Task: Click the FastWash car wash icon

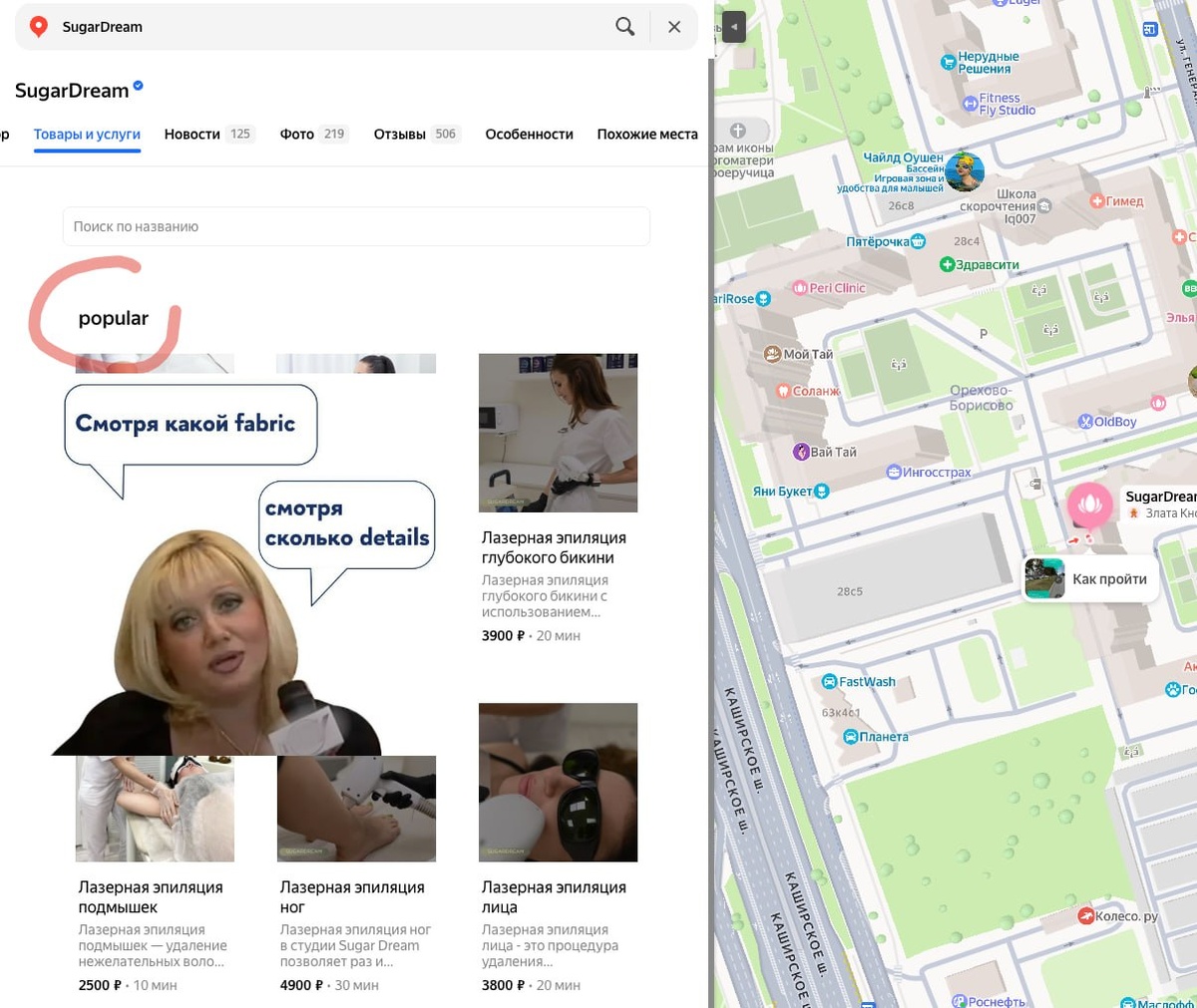Action: coord(829,682)
